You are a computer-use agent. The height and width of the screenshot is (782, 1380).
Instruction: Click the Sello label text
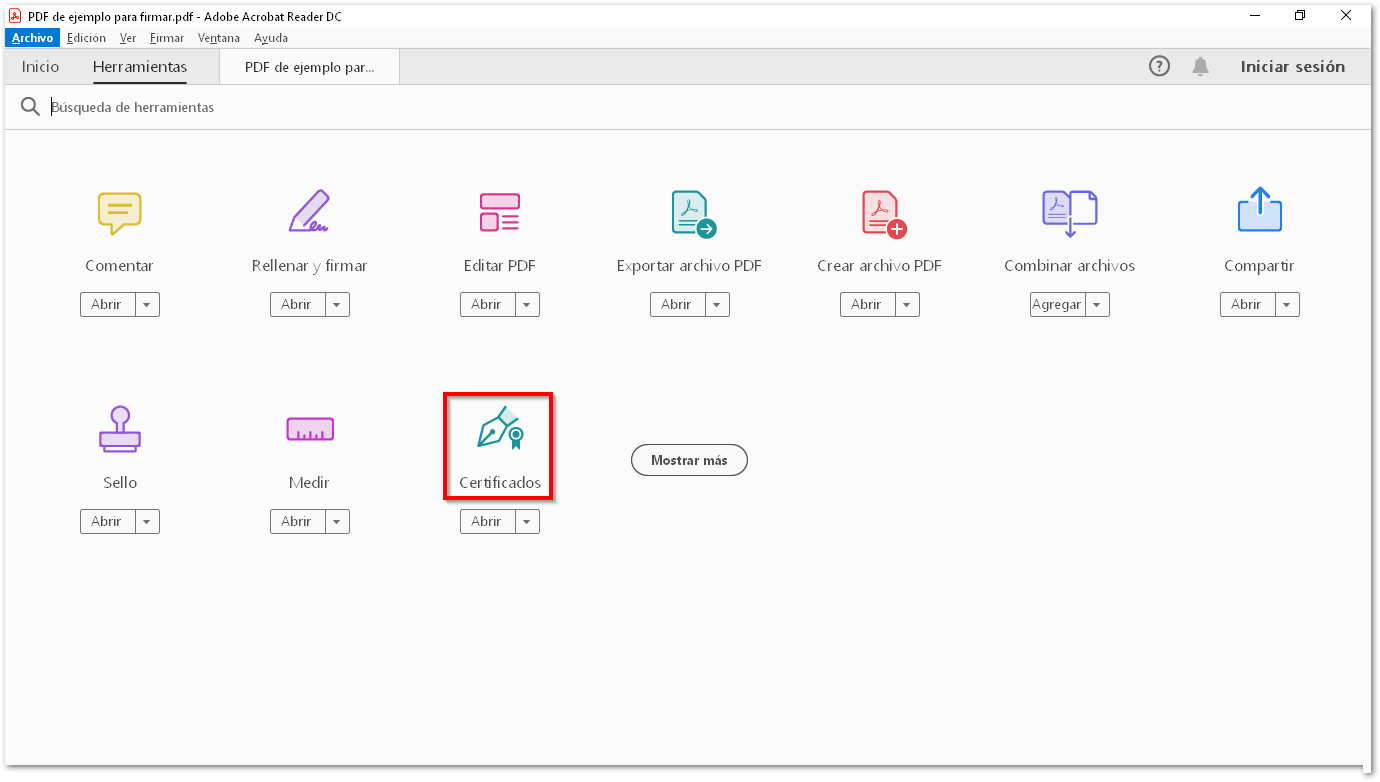point(120,483)
